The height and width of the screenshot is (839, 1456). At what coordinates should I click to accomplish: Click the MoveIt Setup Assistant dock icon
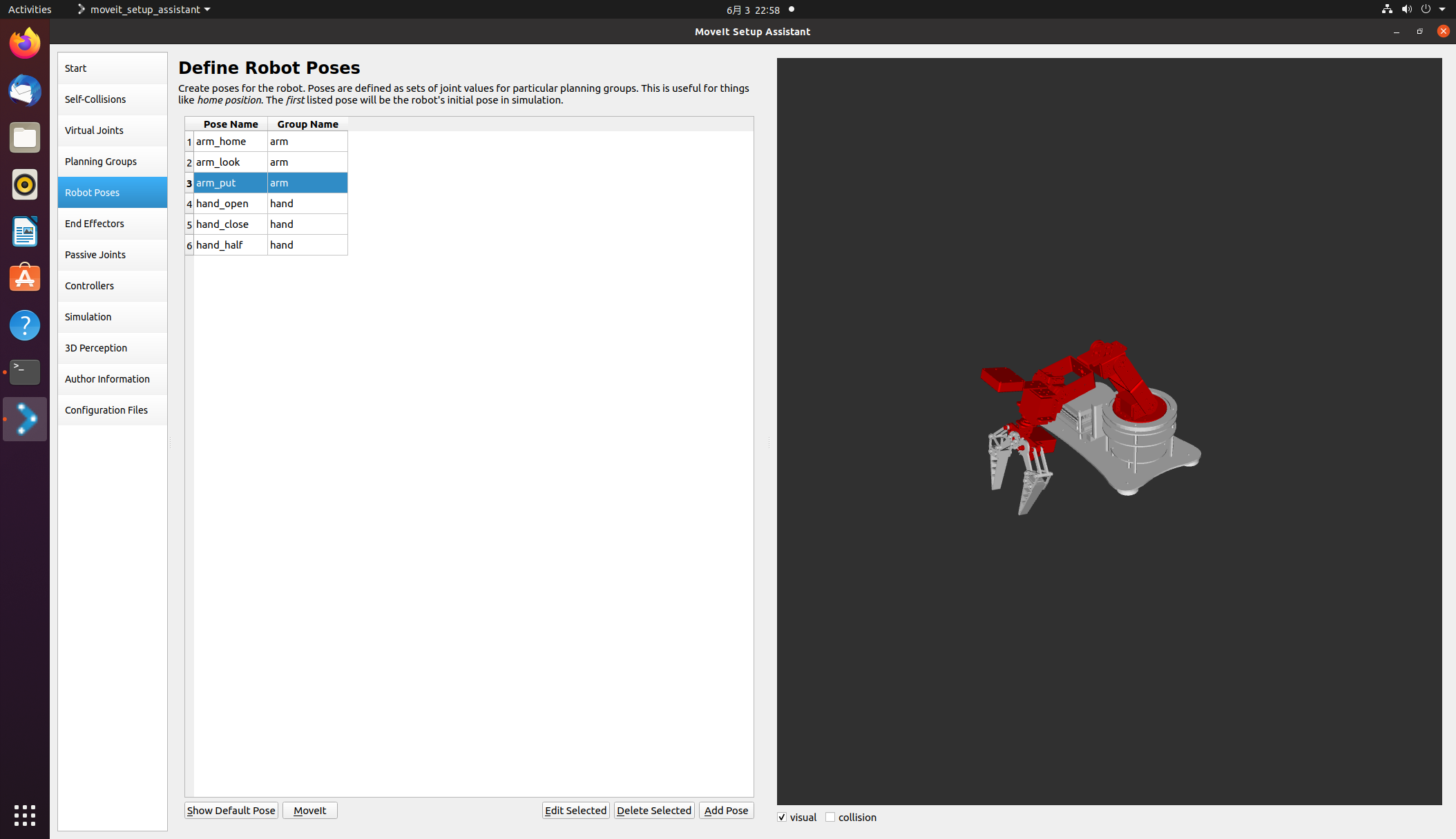point(25,419)
